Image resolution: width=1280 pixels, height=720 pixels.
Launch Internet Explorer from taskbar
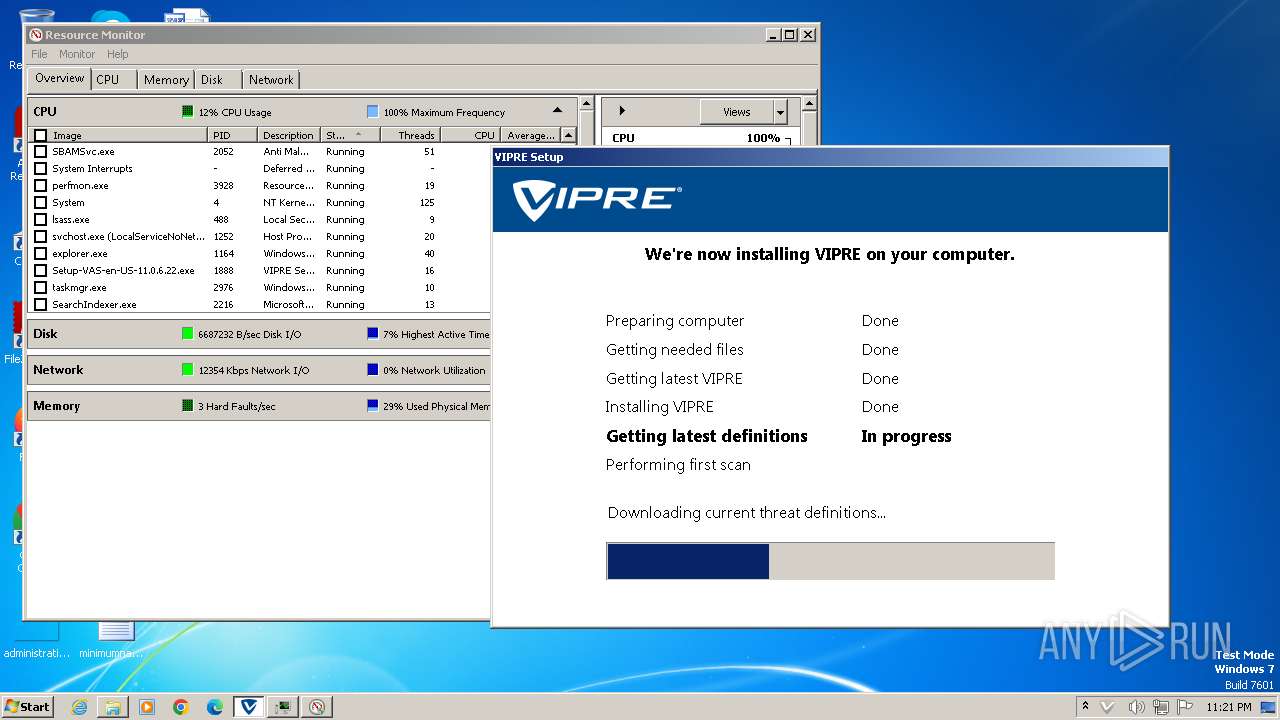coord(79,707)
